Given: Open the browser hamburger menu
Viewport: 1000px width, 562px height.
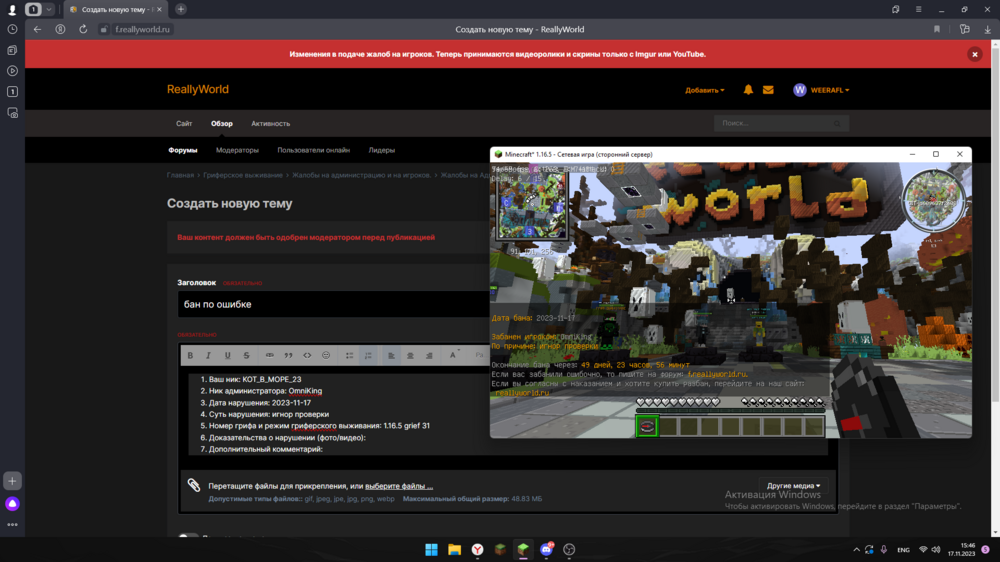Looking at the screenshot, I should [918, 10].
